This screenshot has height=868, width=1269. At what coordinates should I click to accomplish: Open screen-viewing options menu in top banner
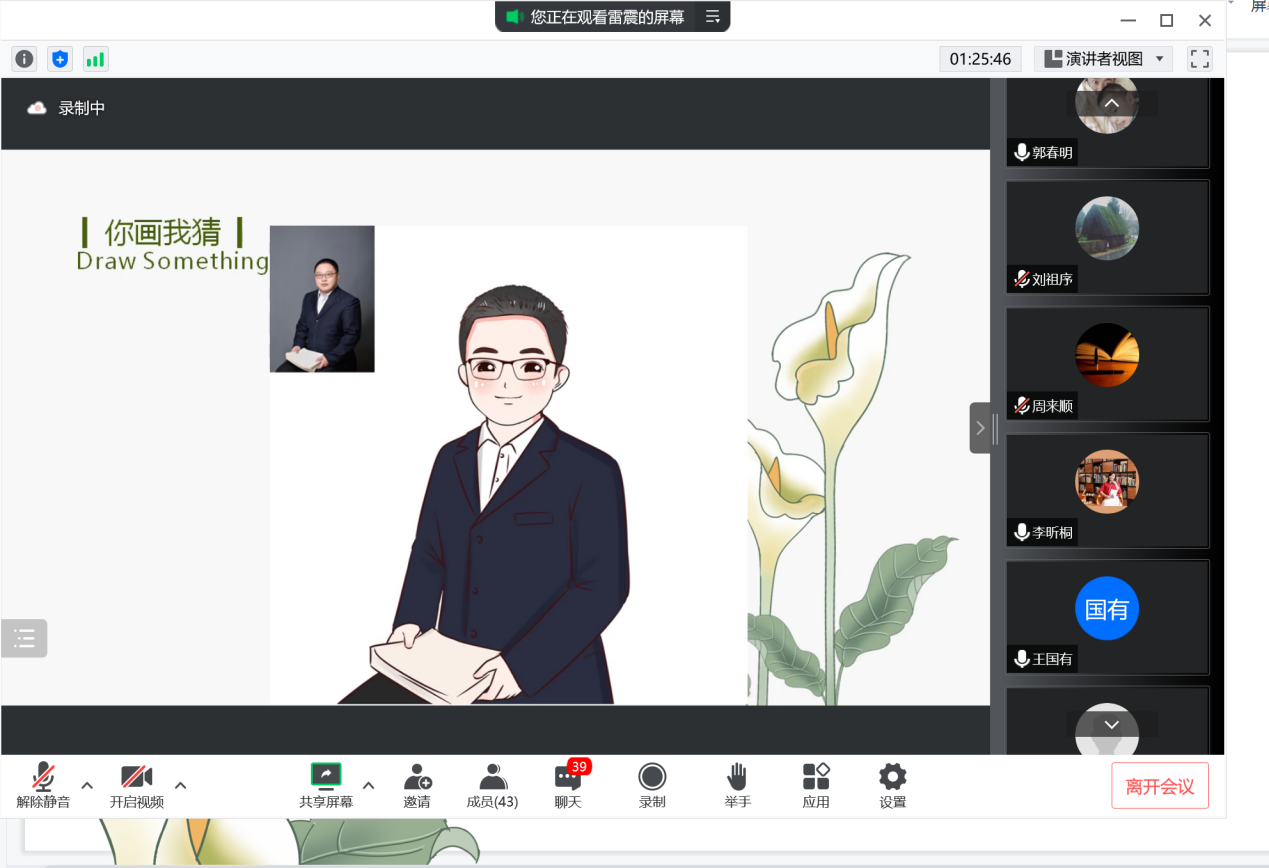pyautogui.click(x=713, y=17)
